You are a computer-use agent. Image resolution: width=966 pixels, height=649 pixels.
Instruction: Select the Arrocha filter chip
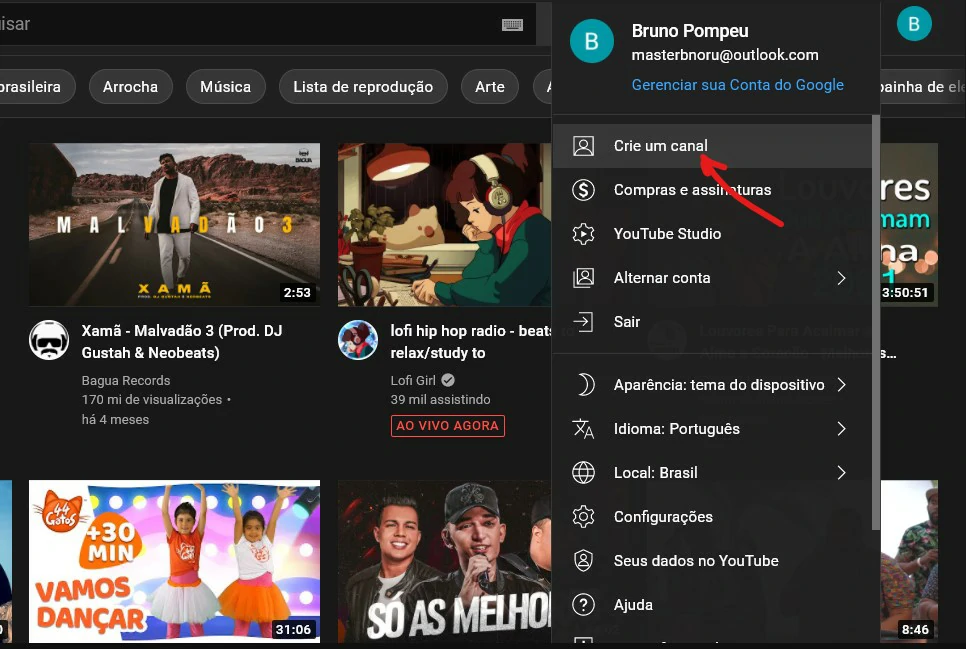coord(131,87)
